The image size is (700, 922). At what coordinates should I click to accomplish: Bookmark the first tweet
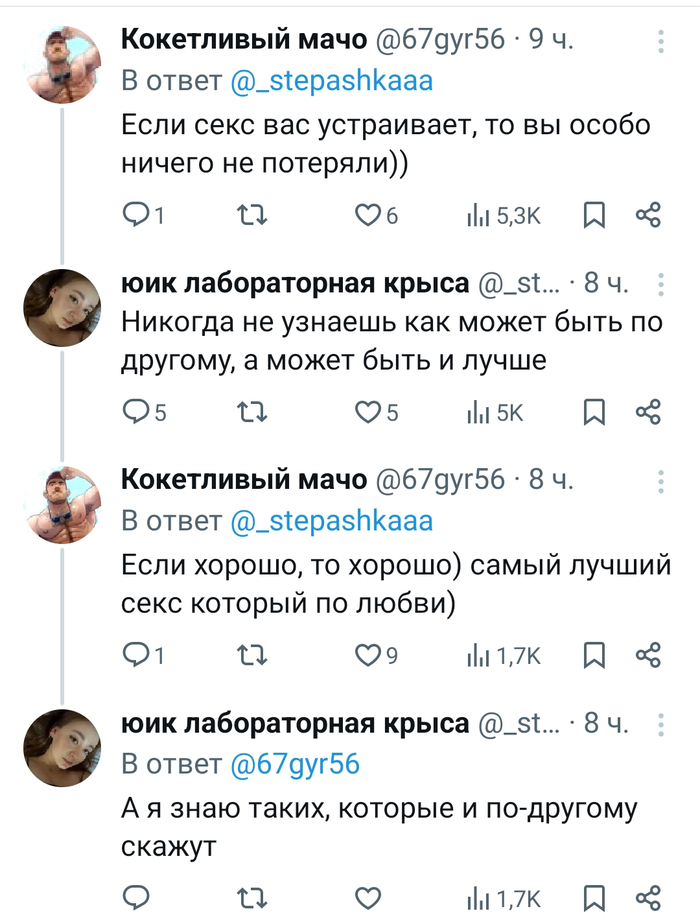pos(593,215)
